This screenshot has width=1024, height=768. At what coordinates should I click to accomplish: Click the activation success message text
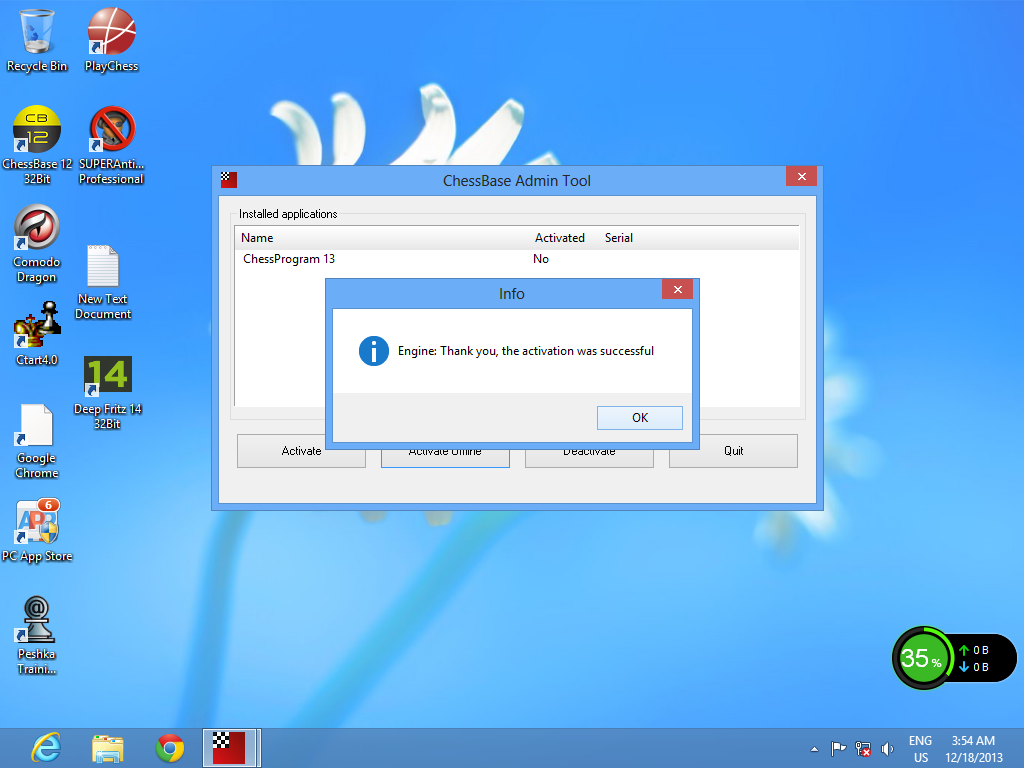[526, 351]
